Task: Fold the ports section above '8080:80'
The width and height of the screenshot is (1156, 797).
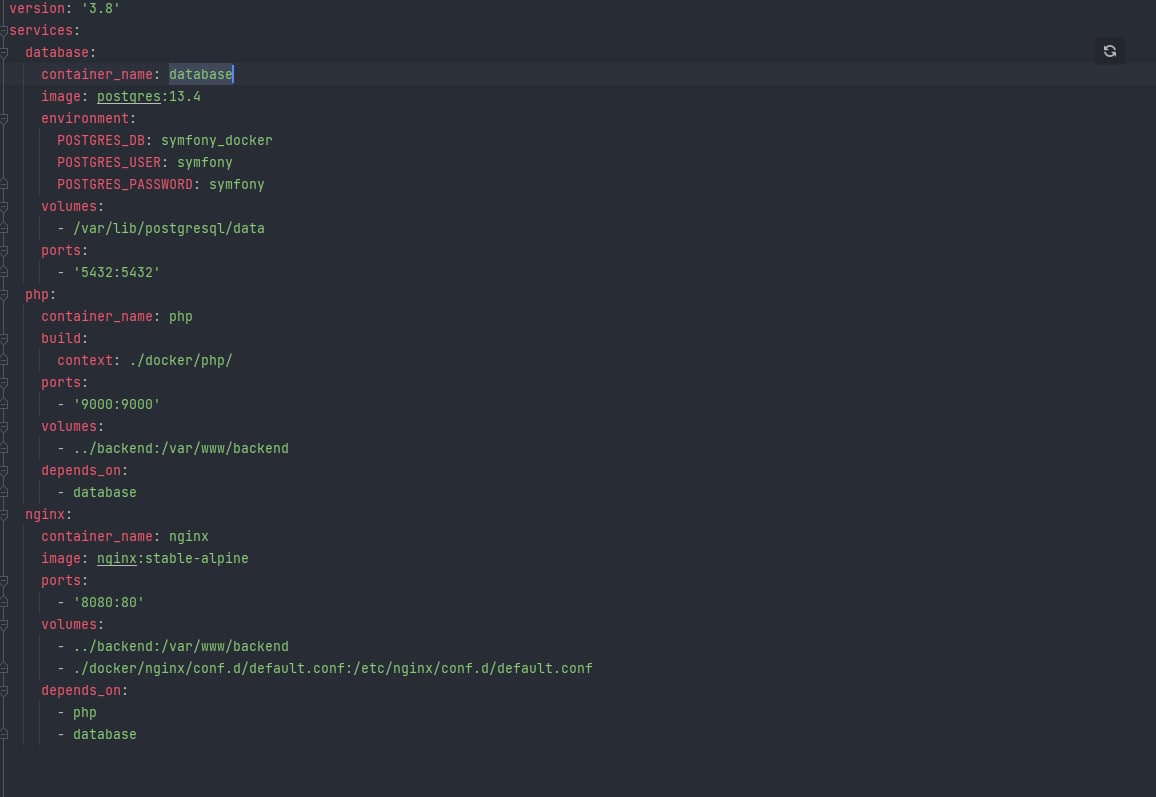Action: 4,581
